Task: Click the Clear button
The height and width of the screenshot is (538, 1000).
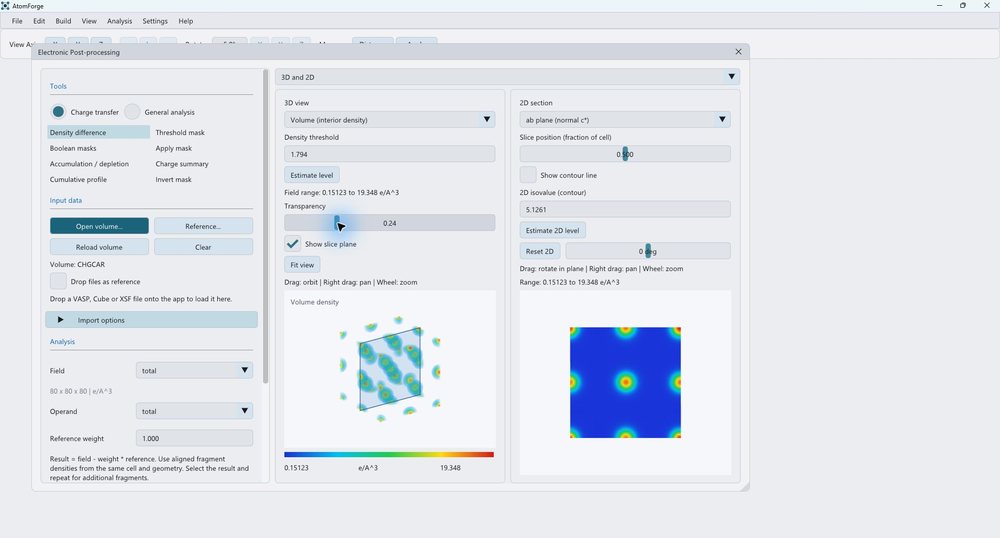Action: (203, 247)
